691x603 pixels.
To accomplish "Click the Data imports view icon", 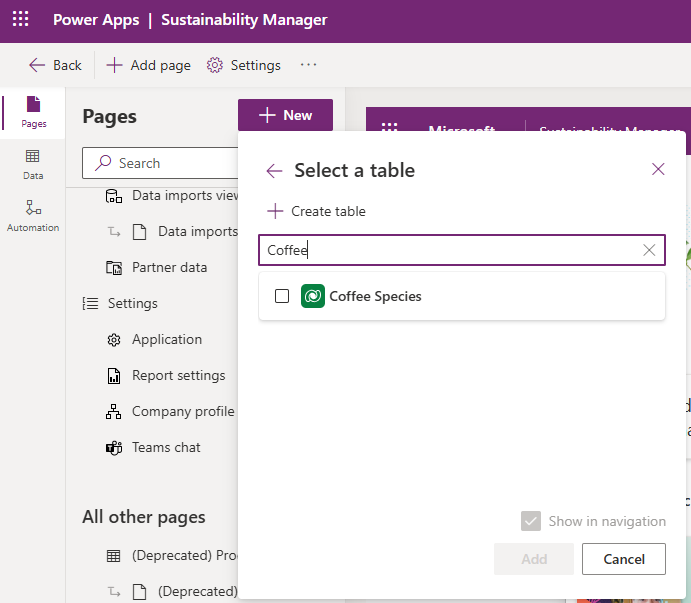I will pos(114,196).
